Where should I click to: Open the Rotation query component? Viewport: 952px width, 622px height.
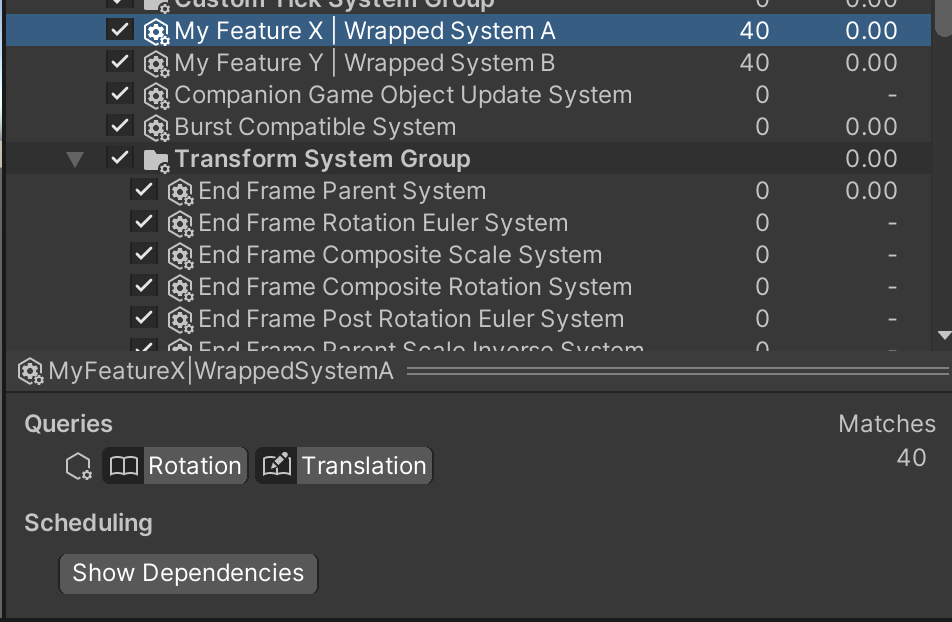pos(196,465)
